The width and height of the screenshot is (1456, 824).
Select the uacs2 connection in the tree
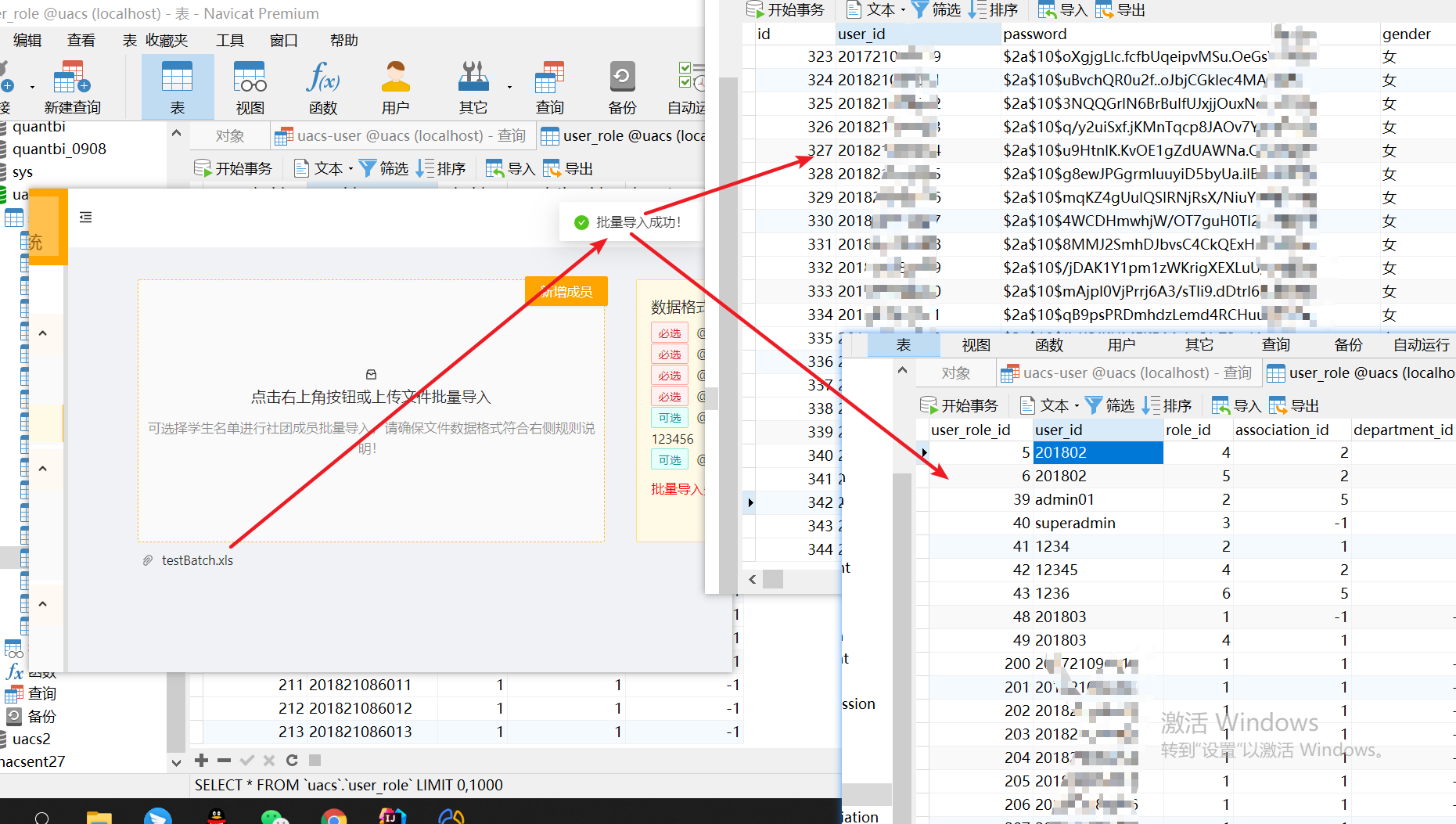coord(31,739)
